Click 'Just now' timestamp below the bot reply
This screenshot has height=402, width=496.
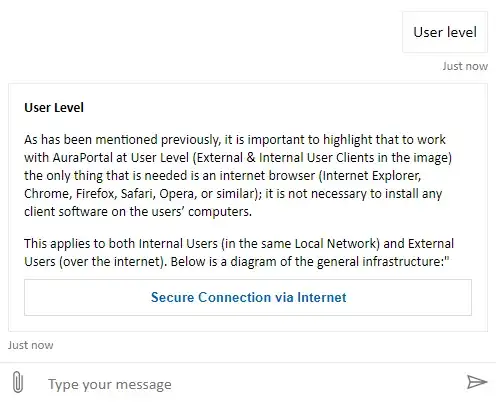tap(31, 345)
